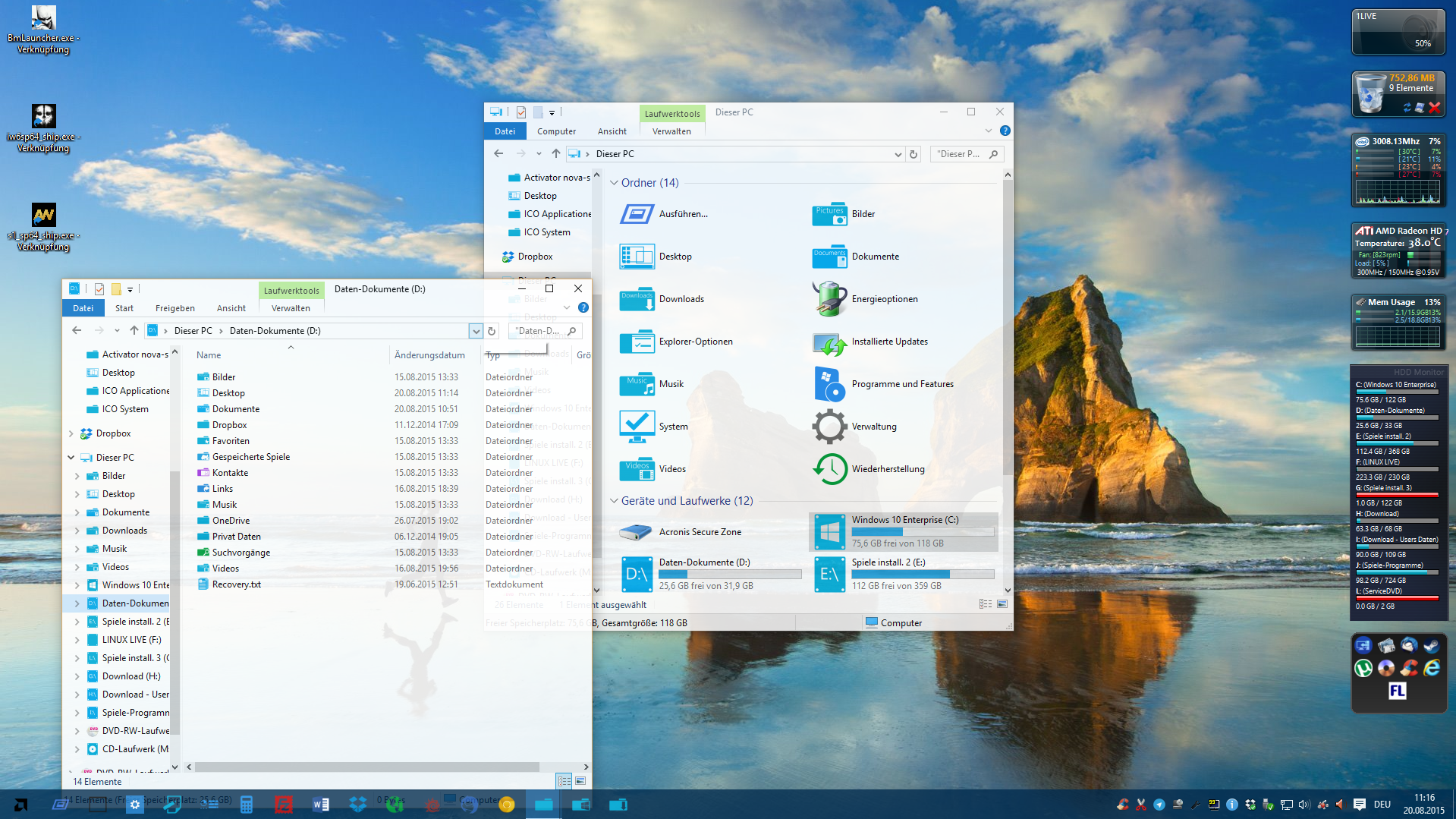This screenshot has width=1456, height=819.
Task: Click the blue help icon in Dieser PC window
Action: pyautogui.click(x=1005, y=131)
